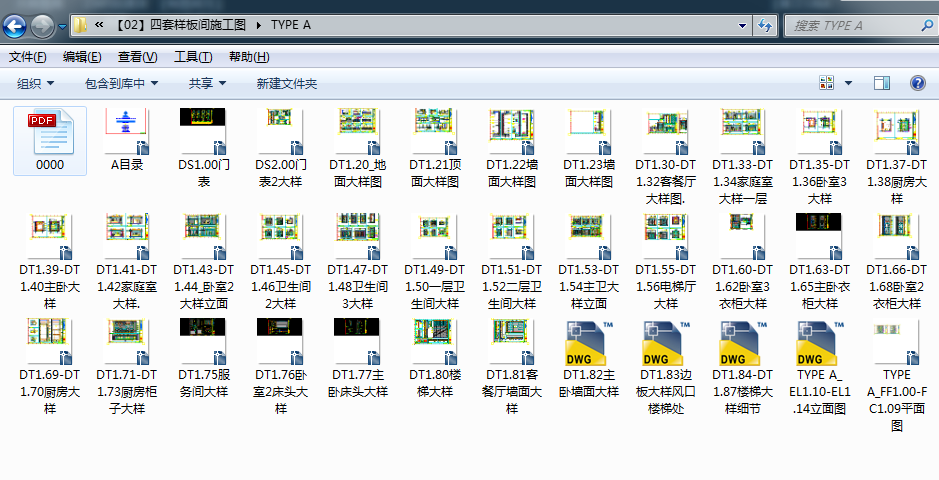Expand the 共享 dropdown
Image resolution: width=939 pixels, height=480 pixels.
tap(207, 84)
